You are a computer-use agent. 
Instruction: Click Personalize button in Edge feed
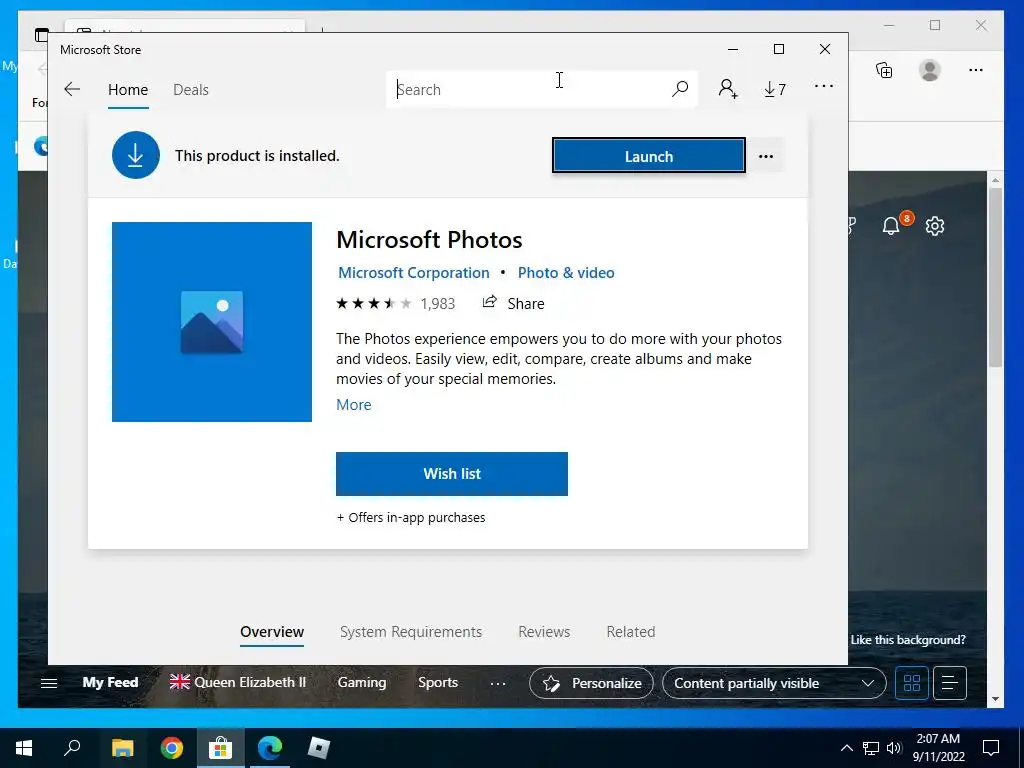pyautogui.click(x=591, y=683)
